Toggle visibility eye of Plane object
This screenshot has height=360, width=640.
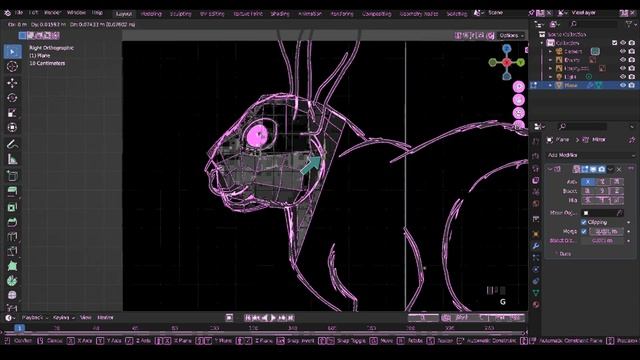[623, 85]
